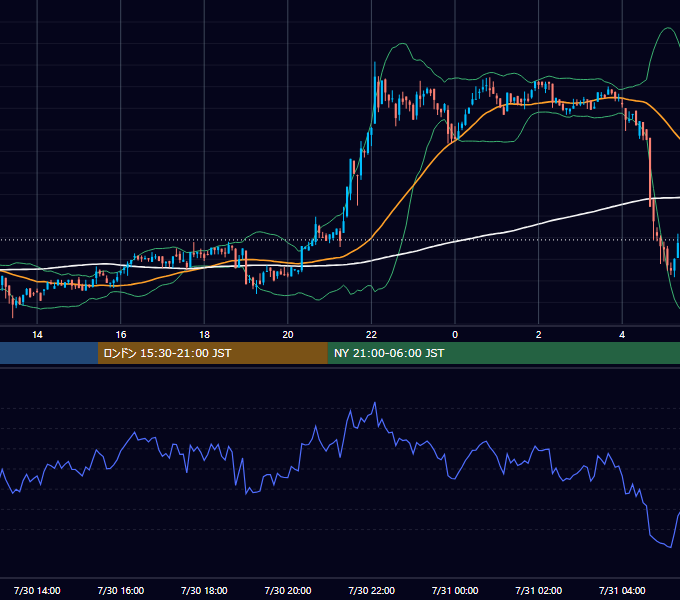Screen dimensions: 680x600
Task: Click the 14 hour label on price chart axis
Action: pos(37,335)
